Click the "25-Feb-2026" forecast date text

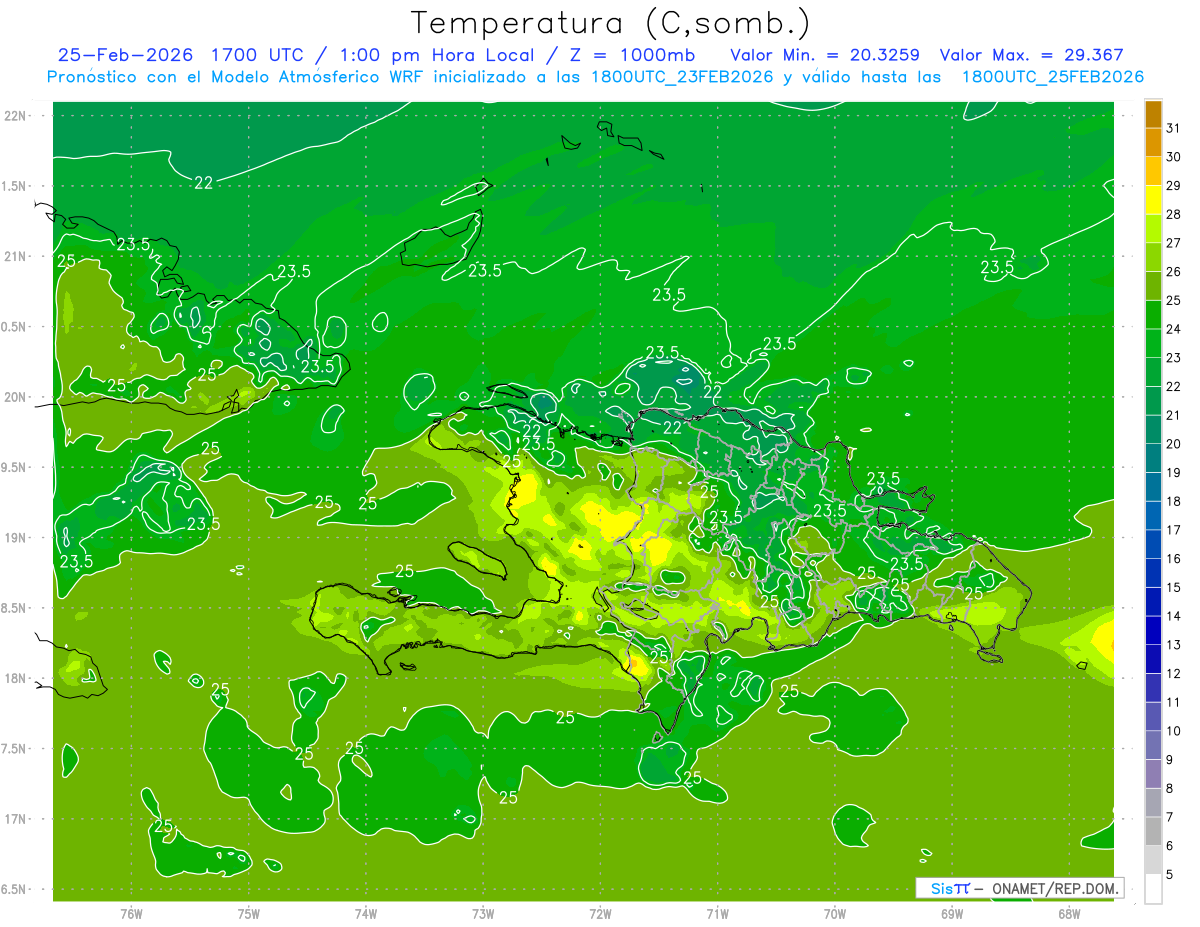[126, 55]
